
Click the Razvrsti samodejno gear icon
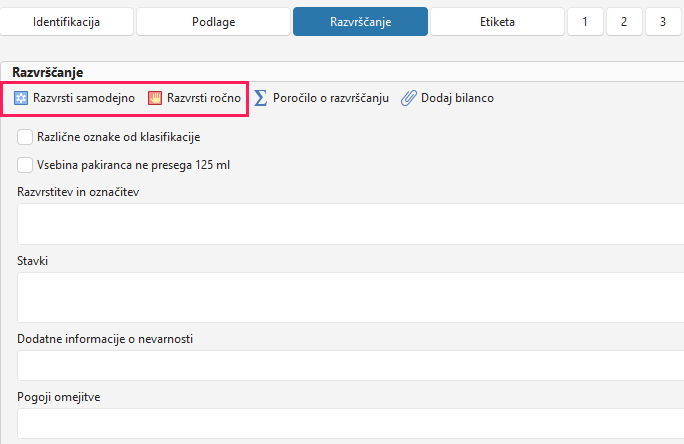(21, 98)
